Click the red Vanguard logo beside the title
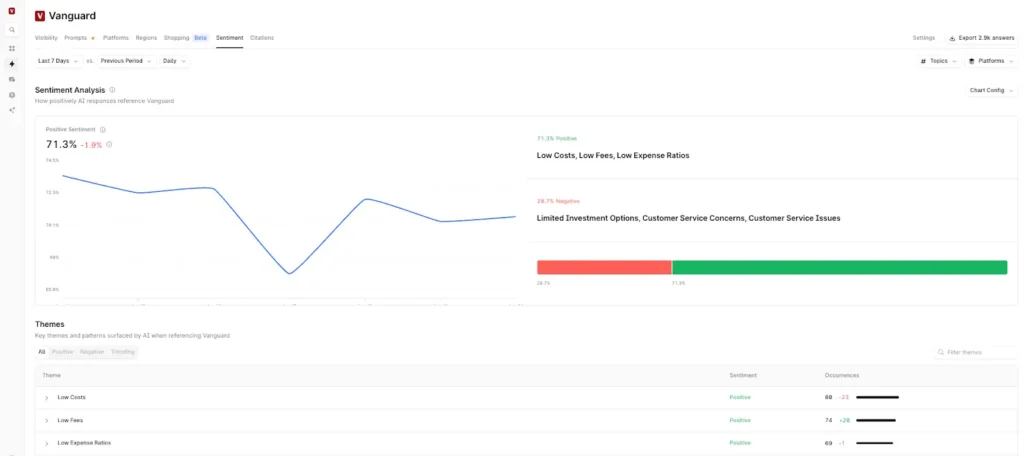The width and height of the screenshot is (1024, 456). click(40, 16)
